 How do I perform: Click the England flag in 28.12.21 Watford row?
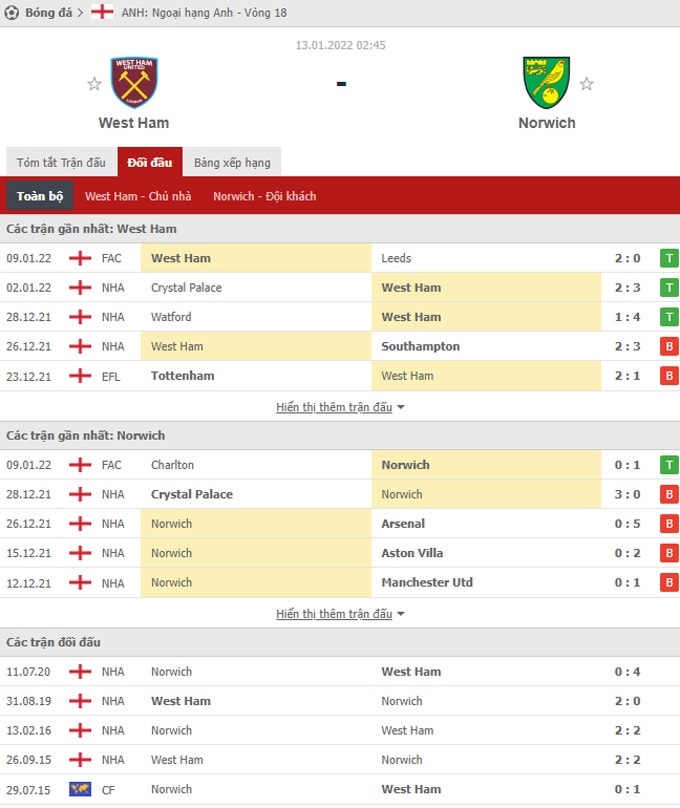pos(80,317)
